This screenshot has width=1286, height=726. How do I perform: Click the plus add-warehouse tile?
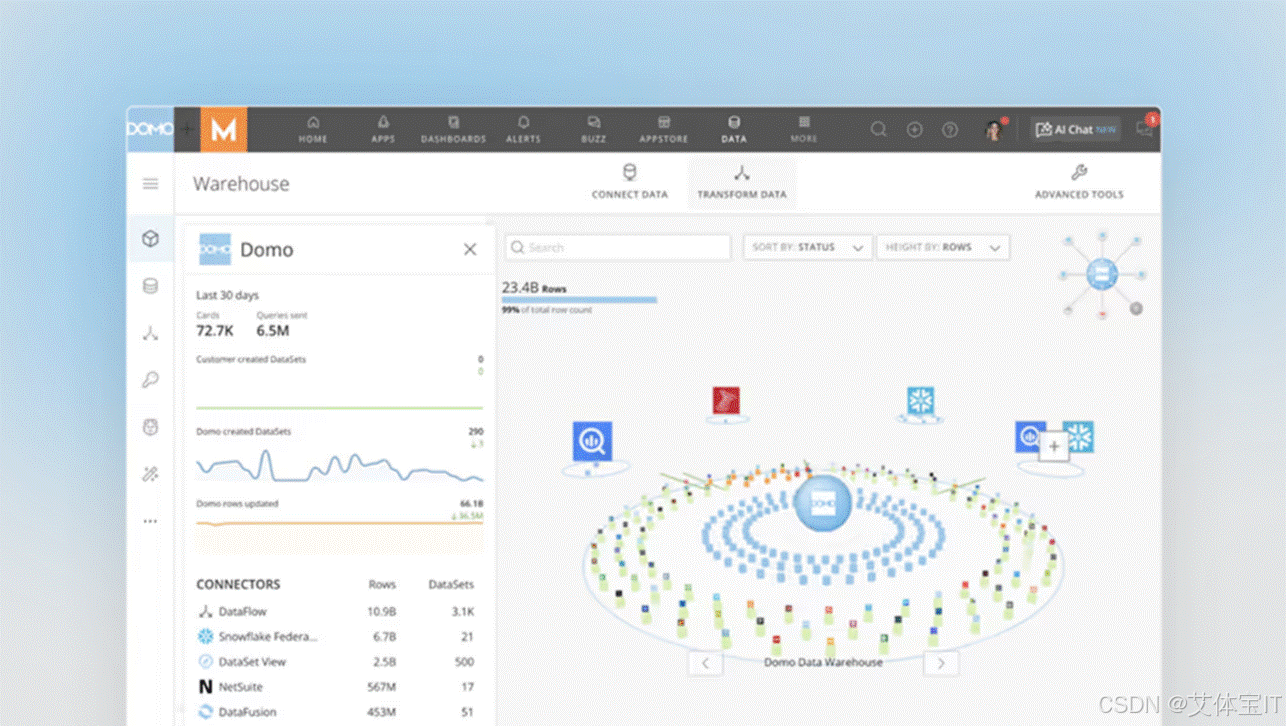tap(1054, 446)
